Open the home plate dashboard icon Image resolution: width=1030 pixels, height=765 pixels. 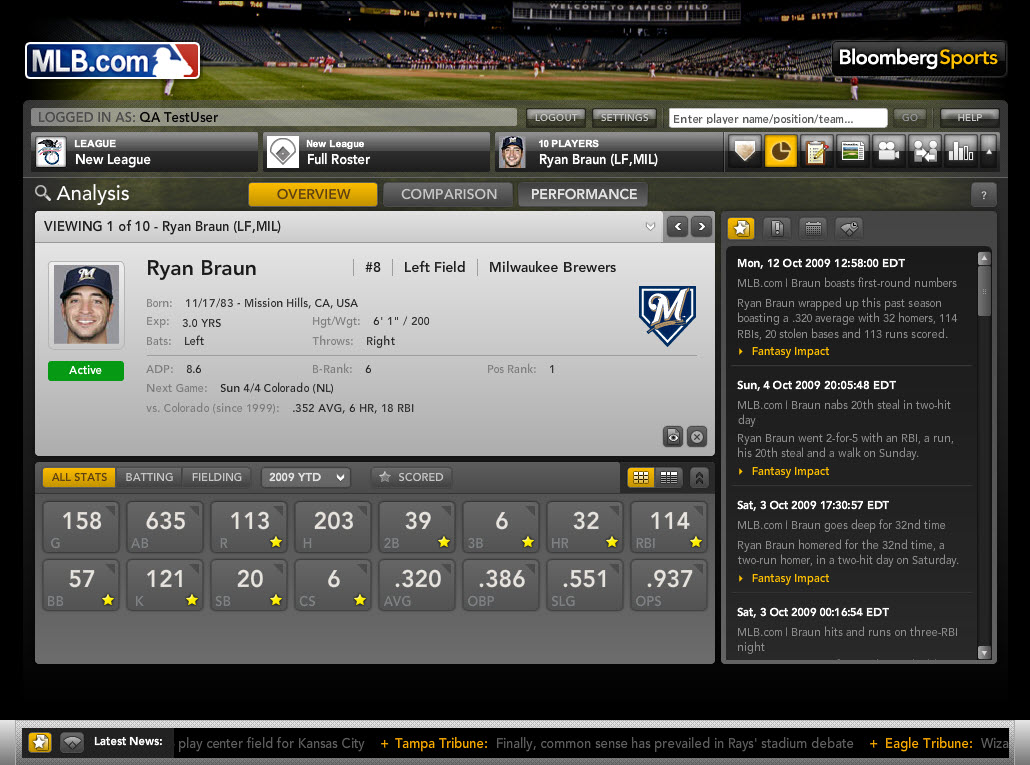(745, 152)
